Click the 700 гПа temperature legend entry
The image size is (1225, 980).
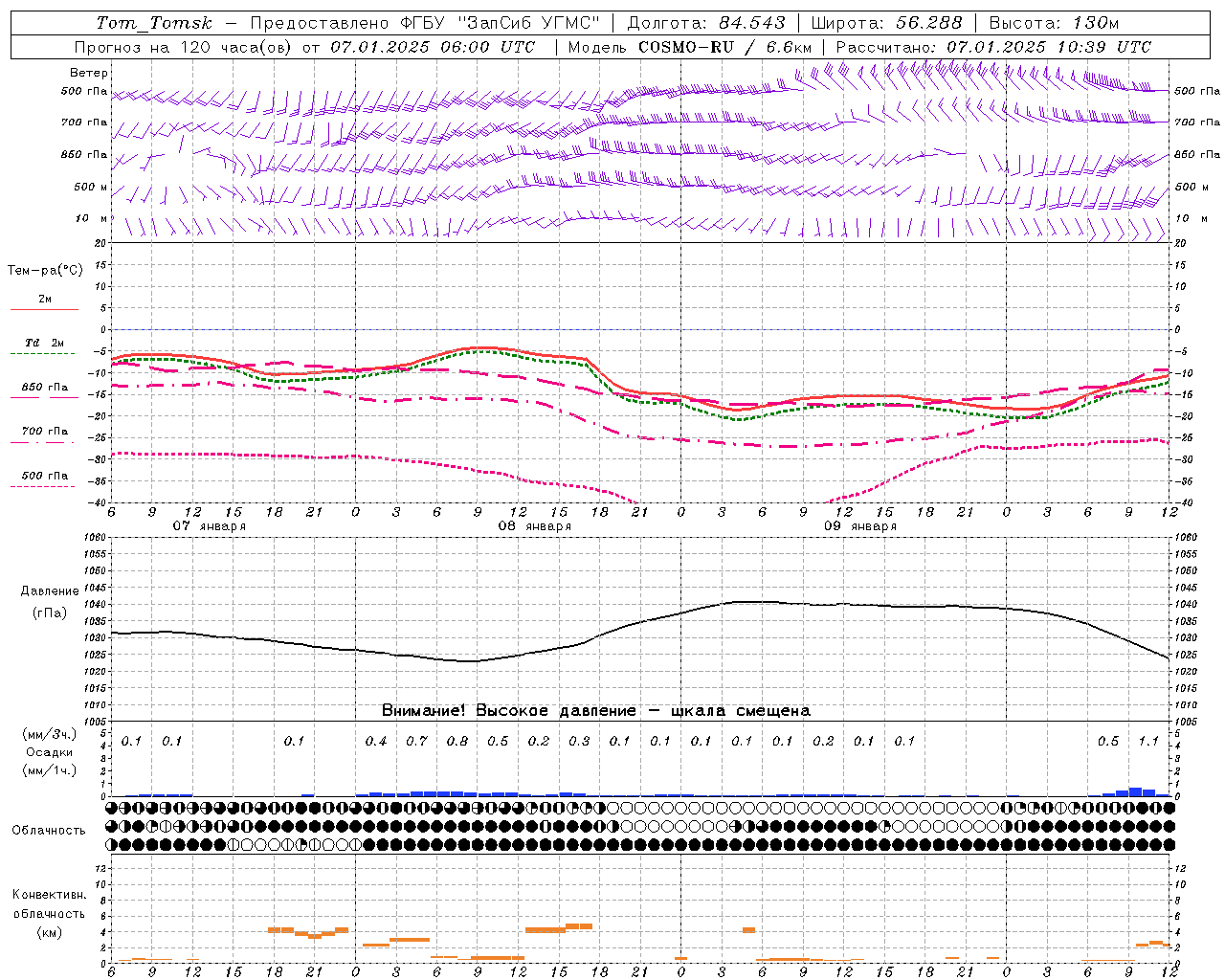click(x=44, y=432)
